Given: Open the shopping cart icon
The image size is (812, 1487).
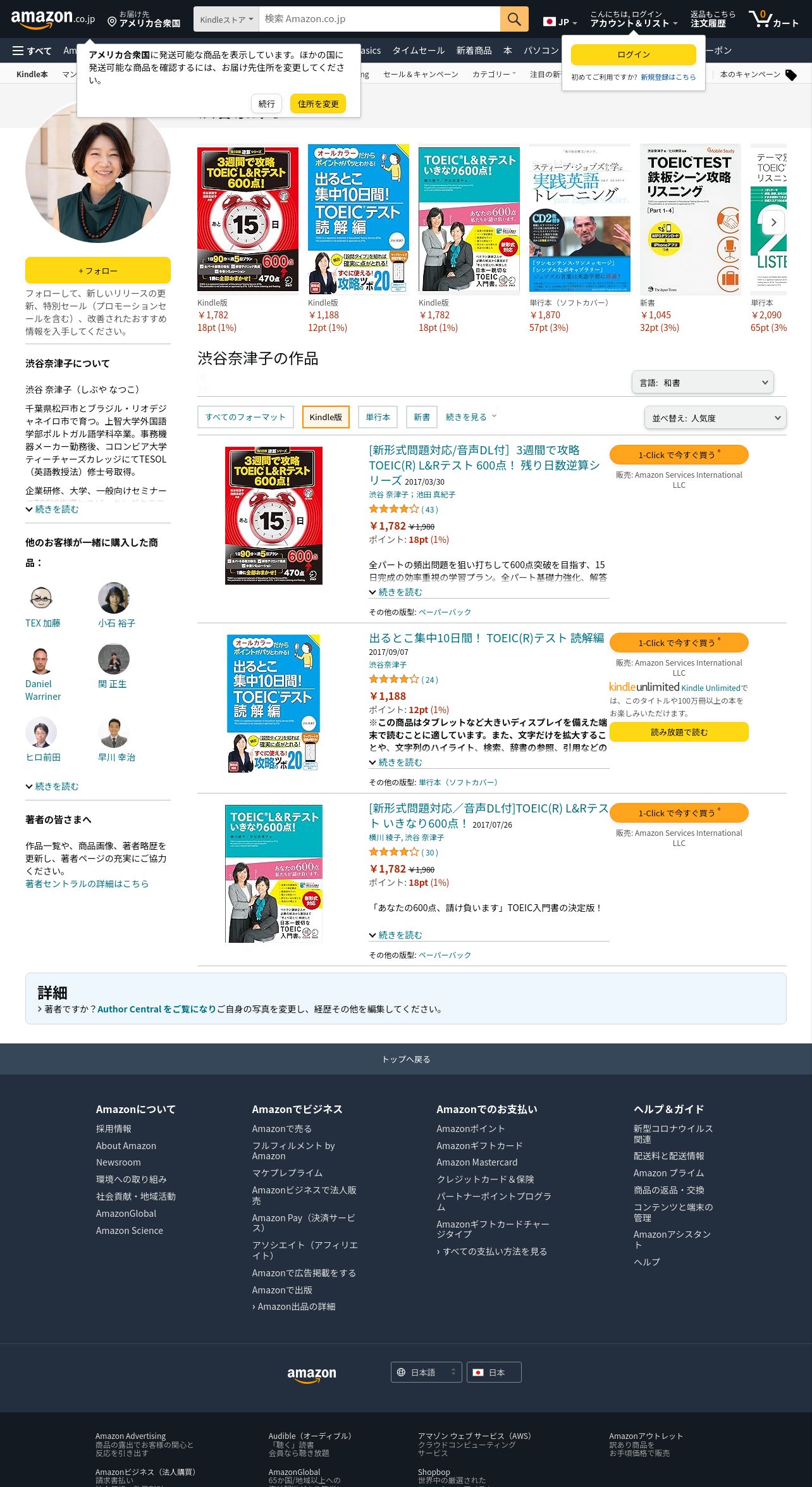Looking at the screenshot, I should [x=773, y=19].
